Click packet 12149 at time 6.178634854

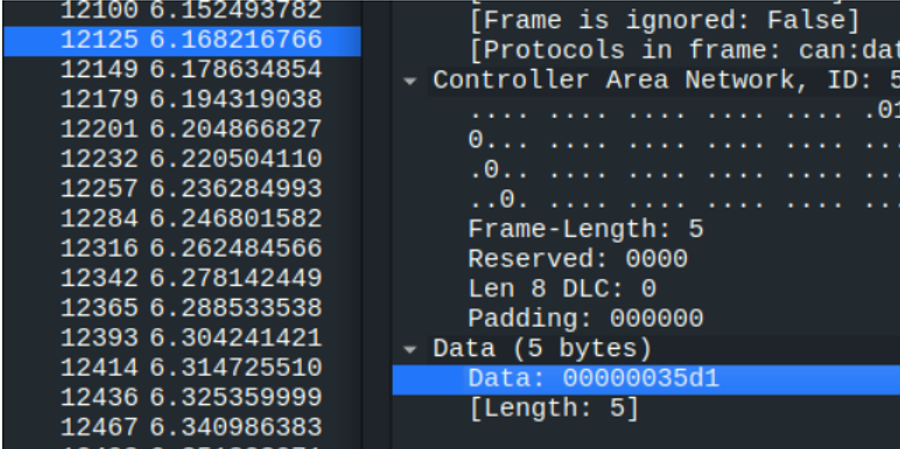pos(190,70)
